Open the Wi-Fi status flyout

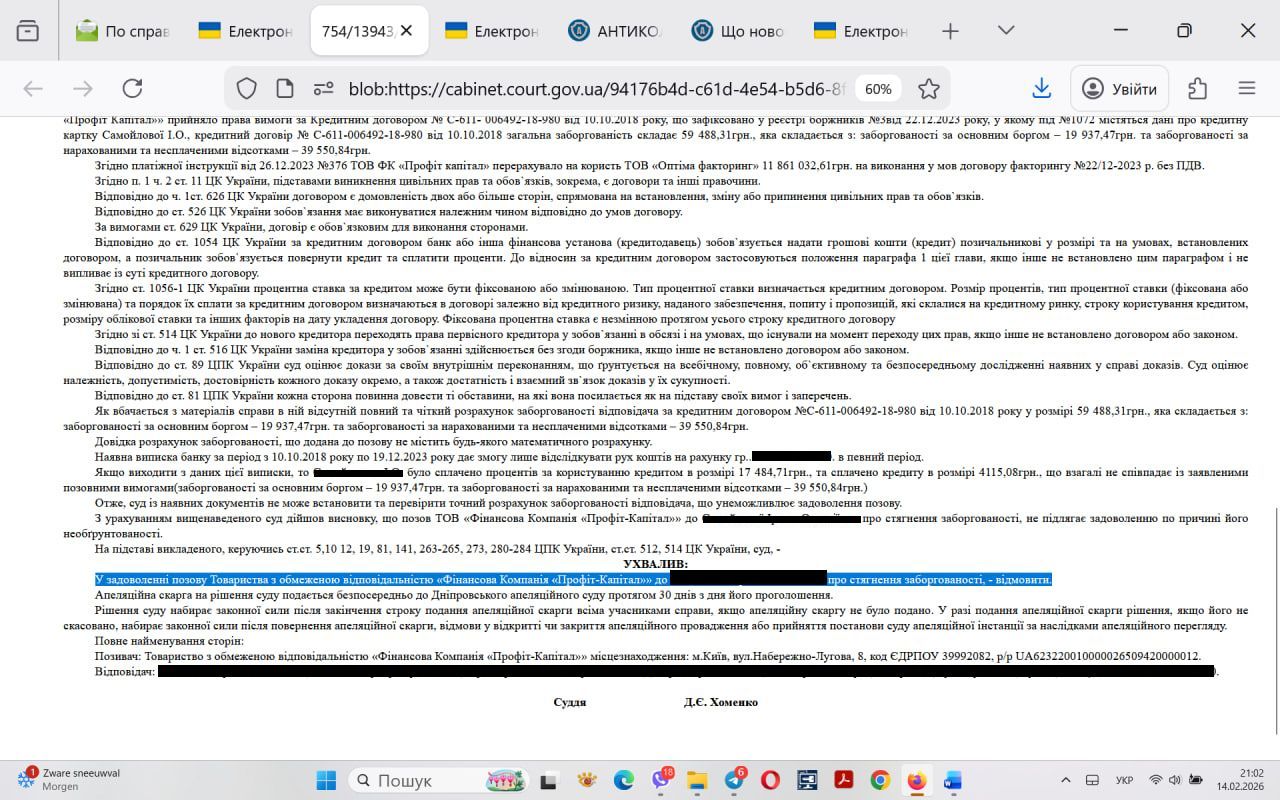coord(1156,781)
